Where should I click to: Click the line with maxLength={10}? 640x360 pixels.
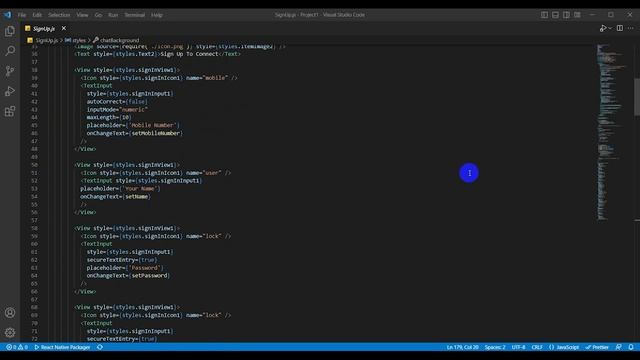click(x=109, y=117)
